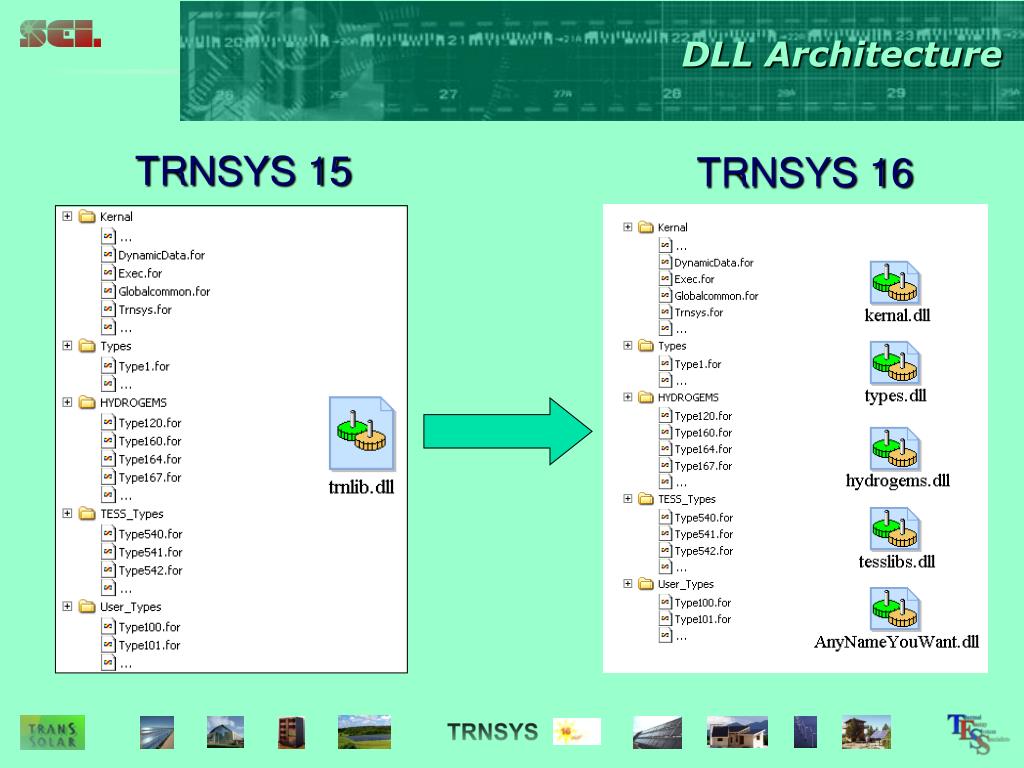This screenshot has height=768, width=1024.
Task: Click the TRNSYS sun logo thumbnail
Action: (x=577, y=732)
